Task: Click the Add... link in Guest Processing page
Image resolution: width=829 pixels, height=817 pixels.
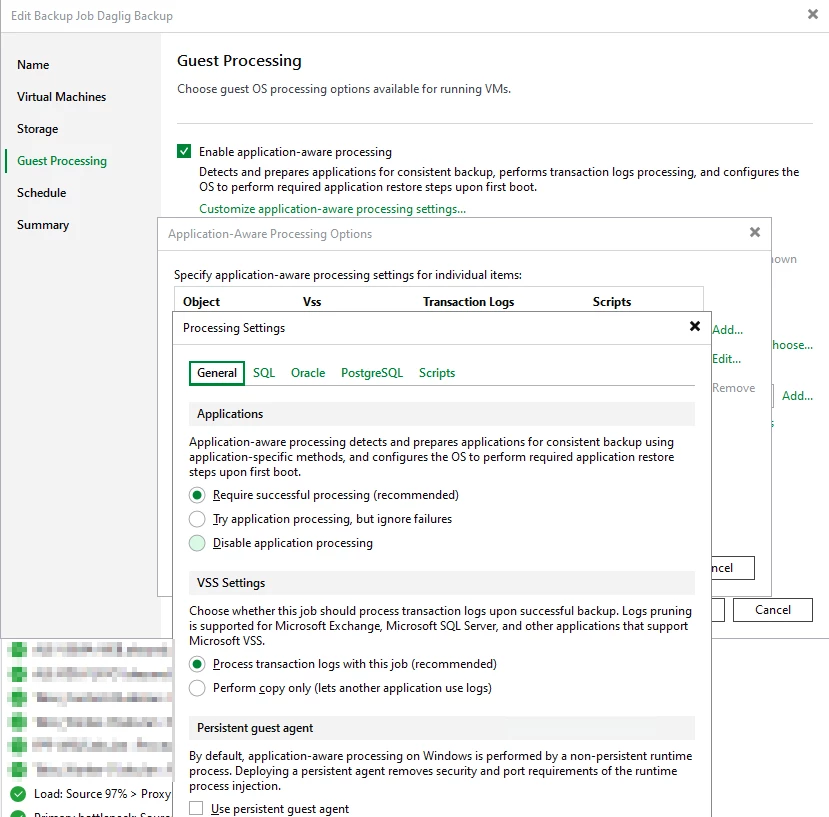Action: point(797,396)
